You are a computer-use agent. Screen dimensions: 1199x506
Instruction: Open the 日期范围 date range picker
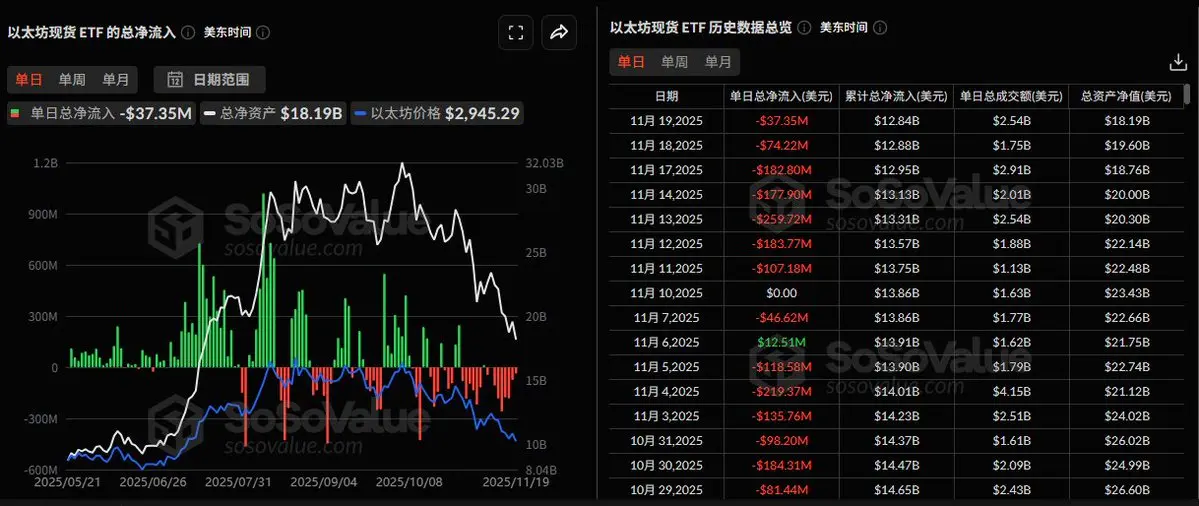coord(210,79)
